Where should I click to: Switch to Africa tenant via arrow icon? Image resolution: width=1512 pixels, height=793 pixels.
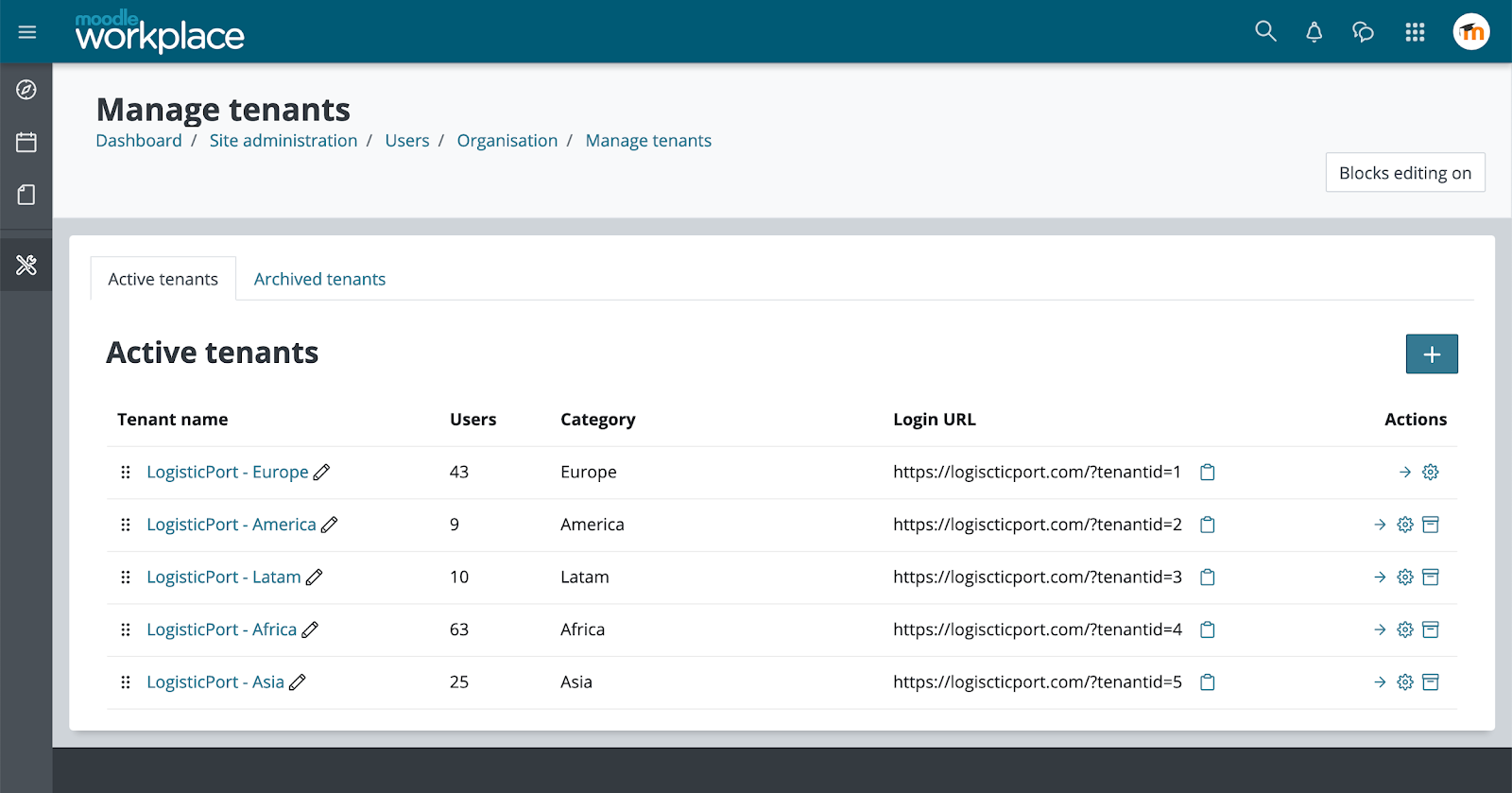click(1380, 629)
